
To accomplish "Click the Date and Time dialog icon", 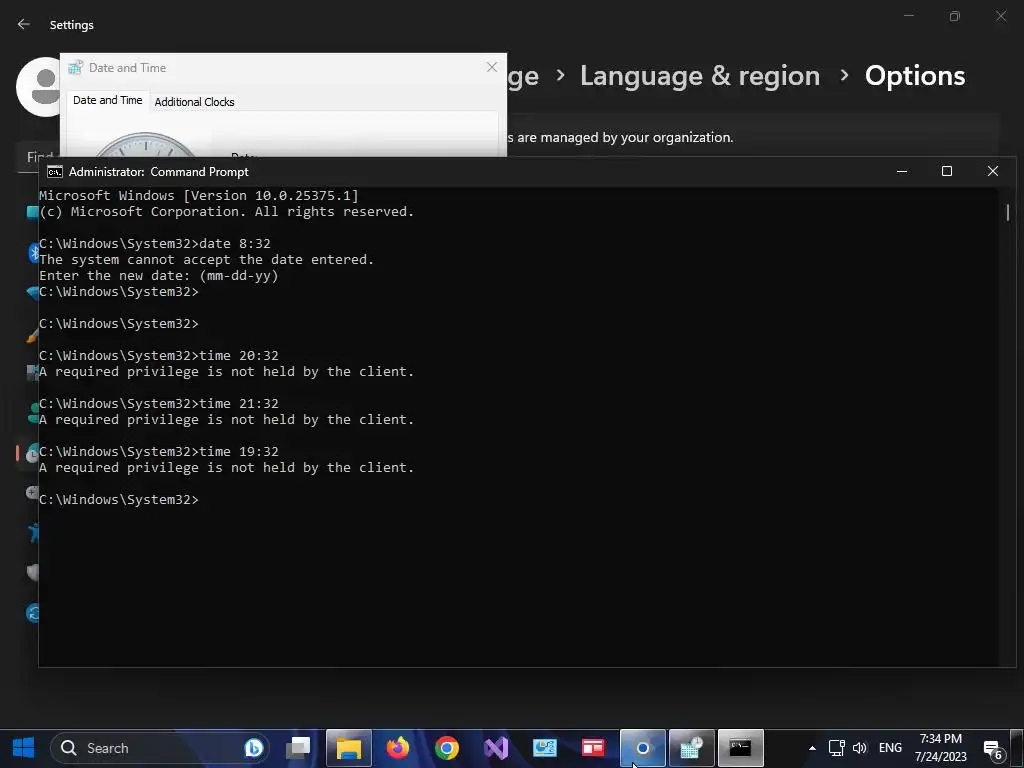I will (76, 67).
